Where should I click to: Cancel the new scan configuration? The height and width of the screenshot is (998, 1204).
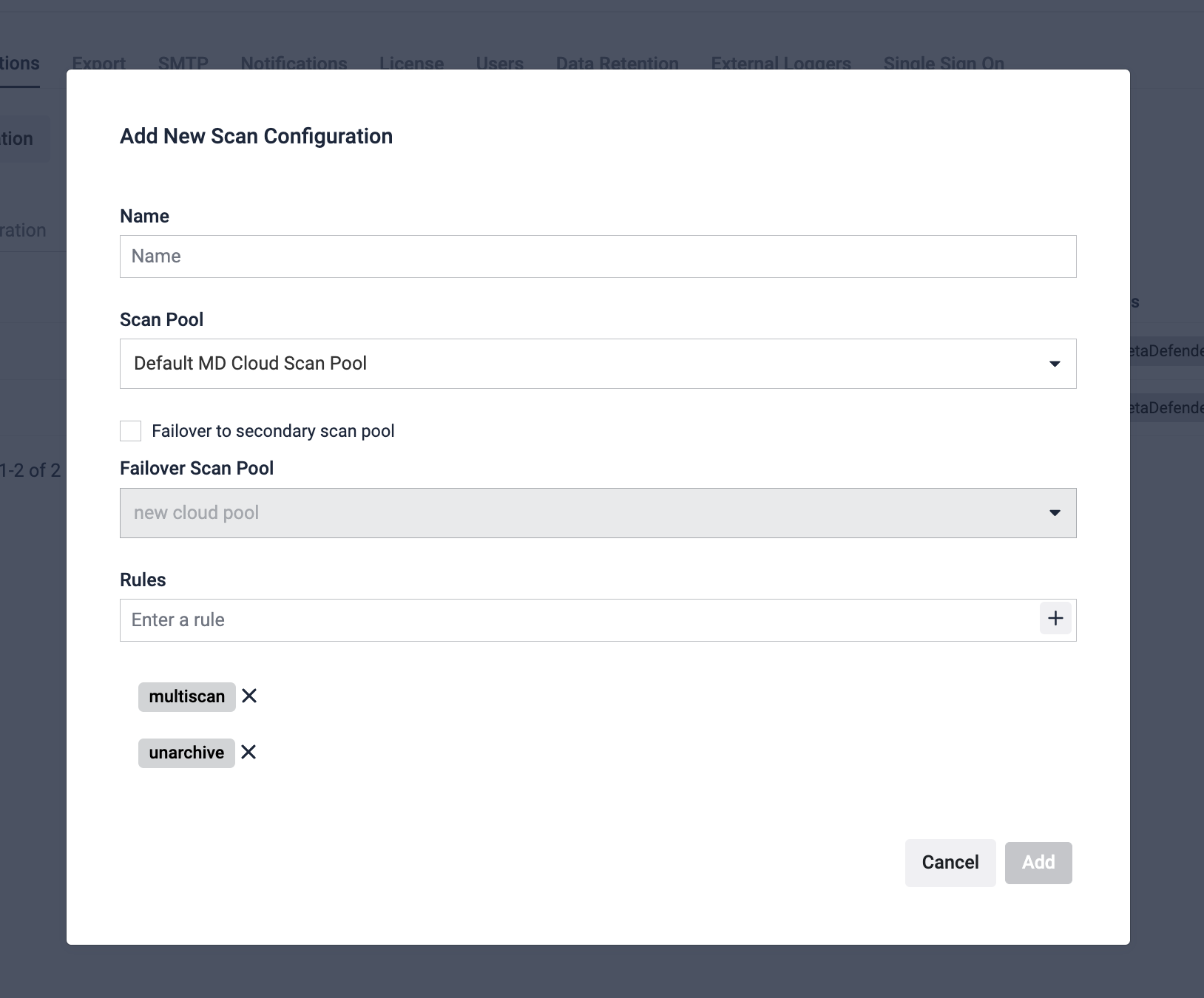click(x=950, y=863)
